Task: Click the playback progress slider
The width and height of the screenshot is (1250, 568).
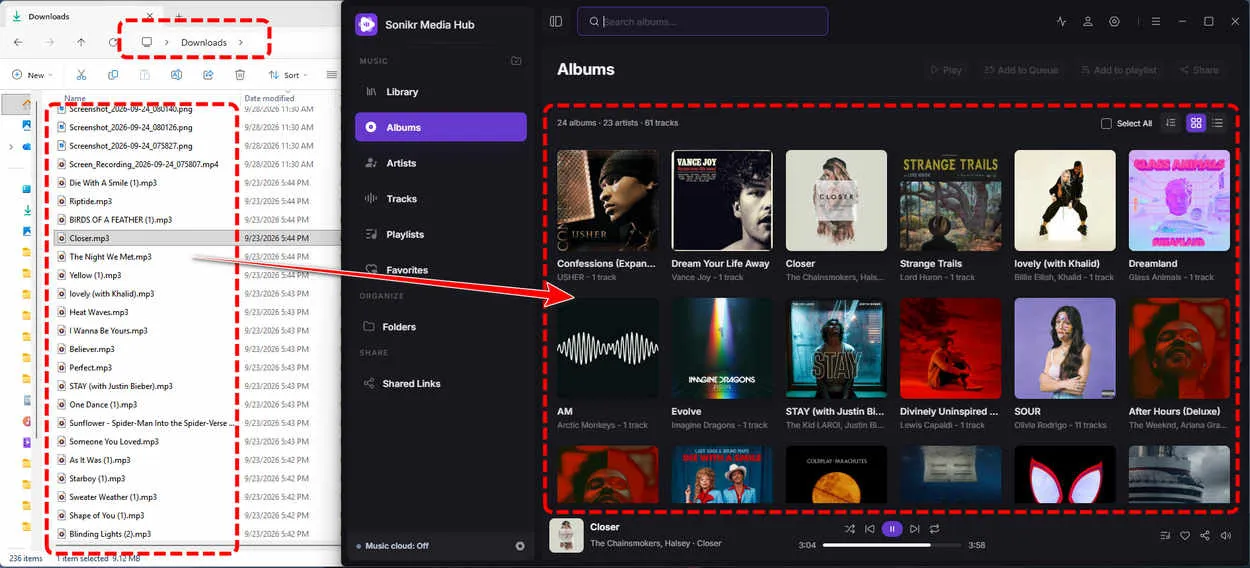Action: (892, 545)
